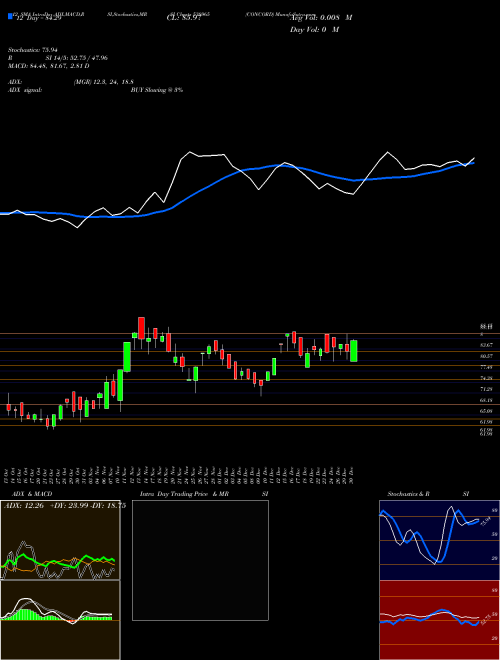The width and height of the screenshot is (500, 660).
Task: Click the 74.28 price axis label
Action: pyautogui.click(x=487, y=378)
